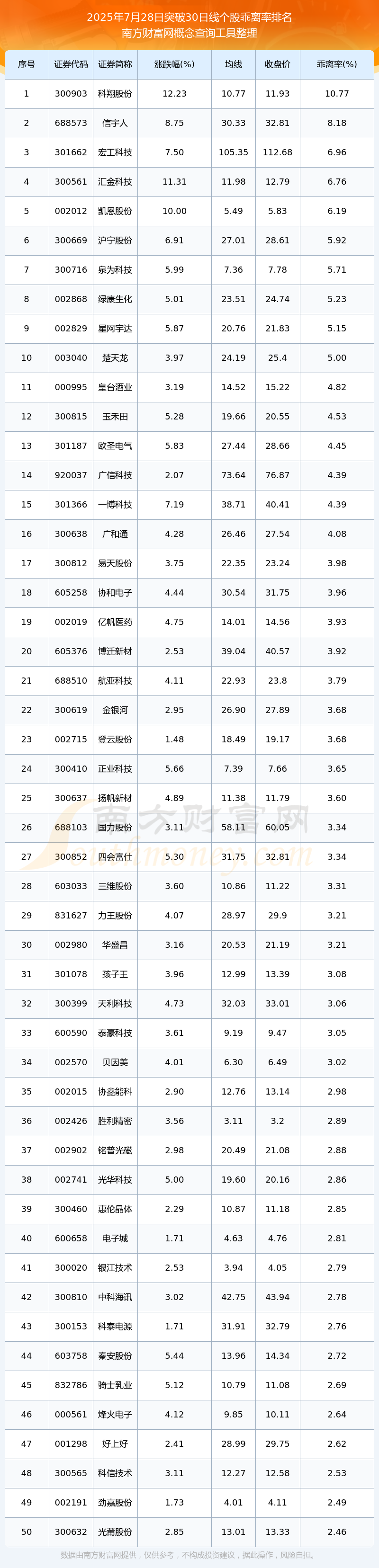Click stock code 300812
The image size is (379, 1568).
tap(71, 564)
